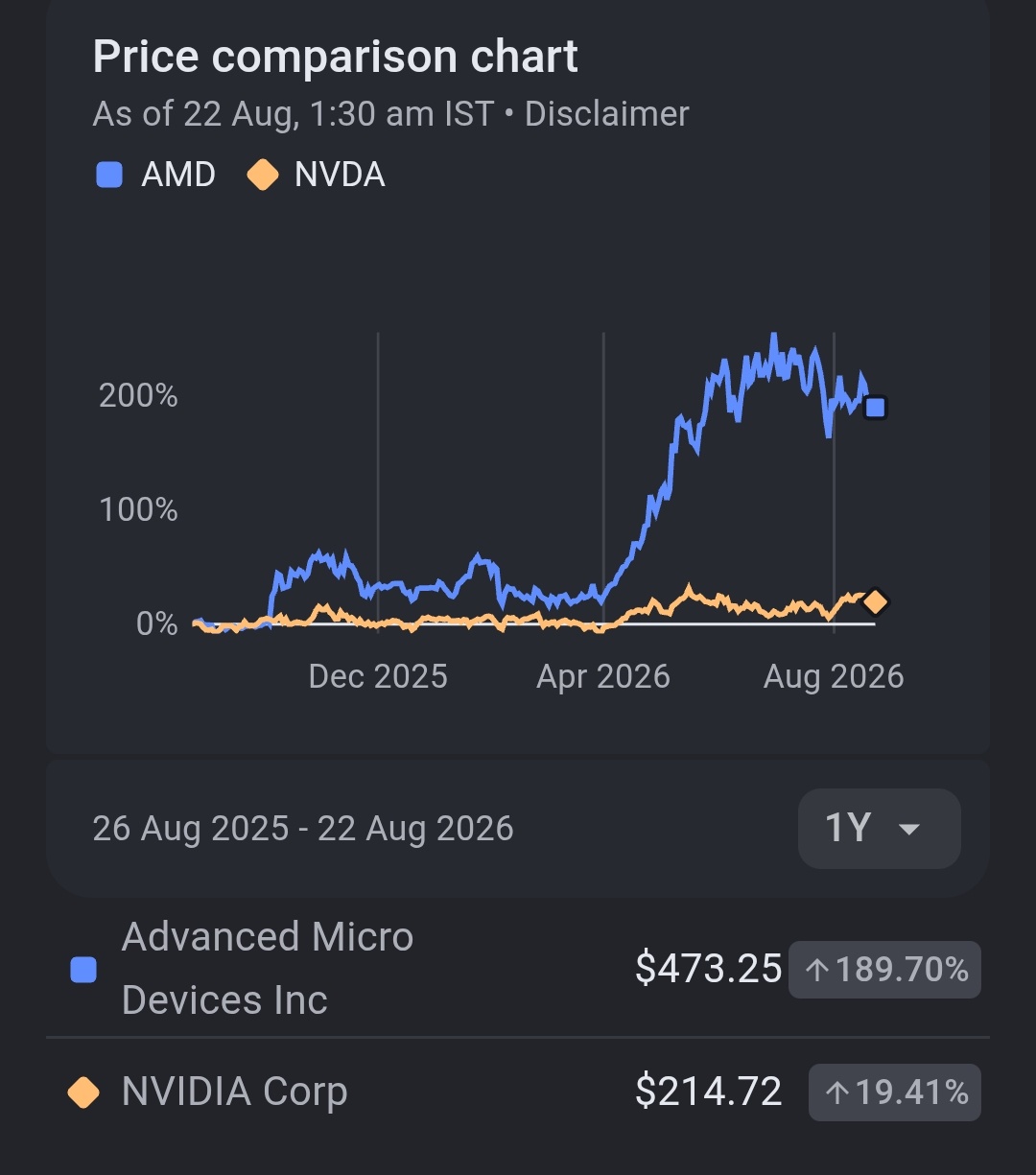
Task: Click the $214.72 NVIDIA price
Action: pos(709,1093)
